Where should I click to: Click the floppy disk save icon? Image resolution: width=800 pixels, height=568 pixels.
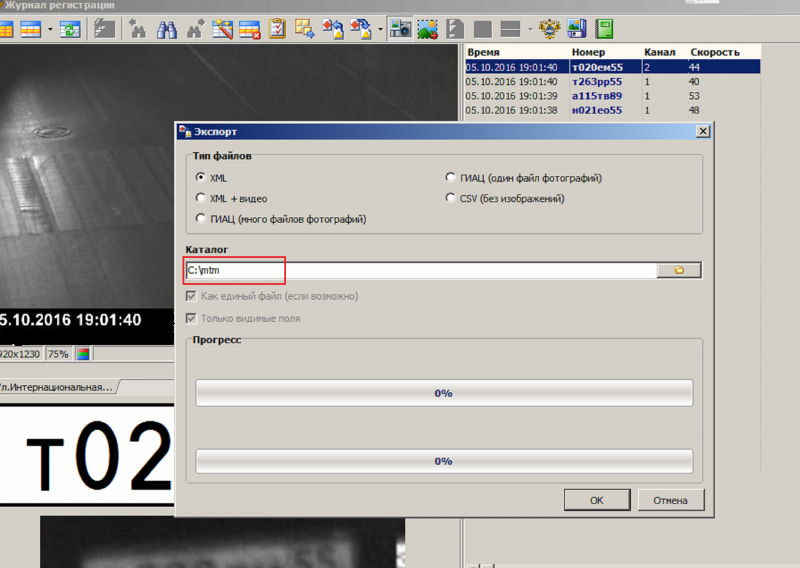coord(577,29)
